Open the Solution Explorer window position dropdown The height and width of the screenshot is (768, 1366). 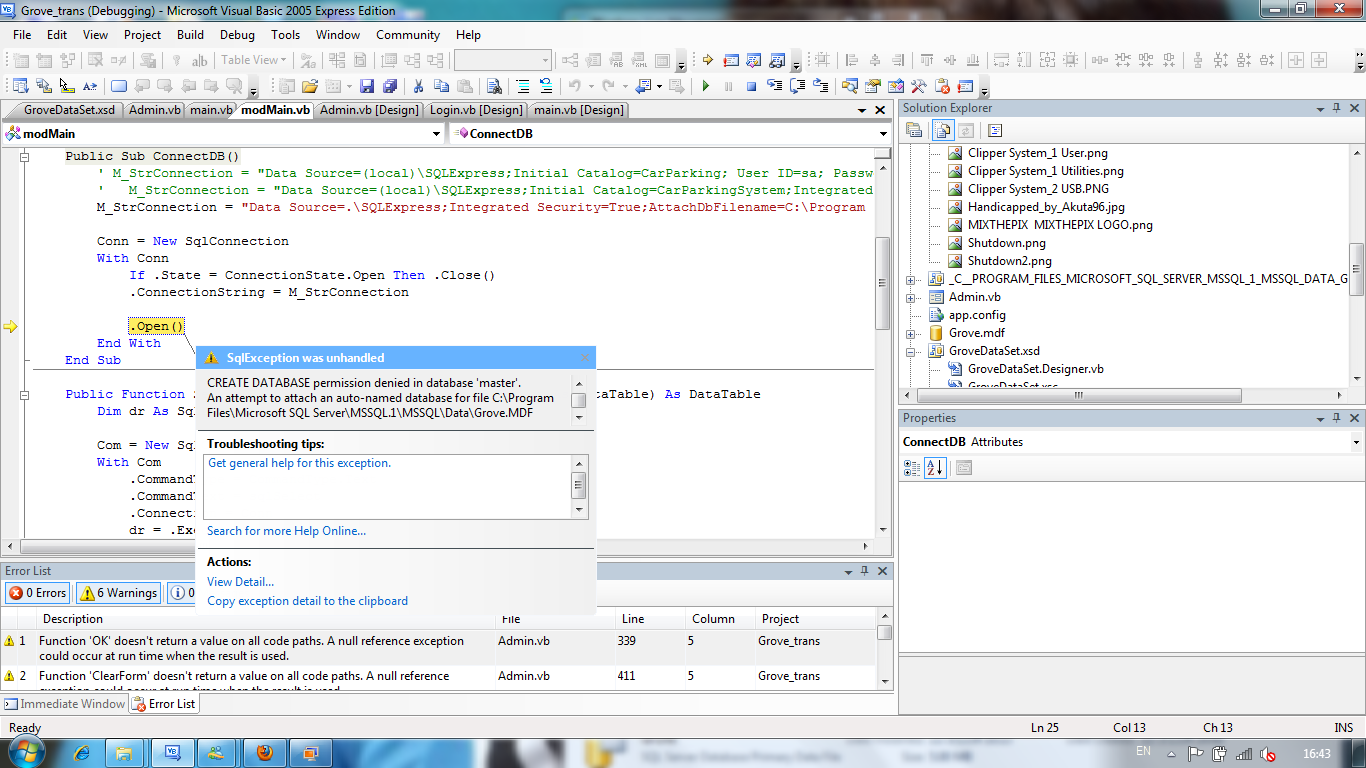pyautogui.click(x=1319, y=108)
